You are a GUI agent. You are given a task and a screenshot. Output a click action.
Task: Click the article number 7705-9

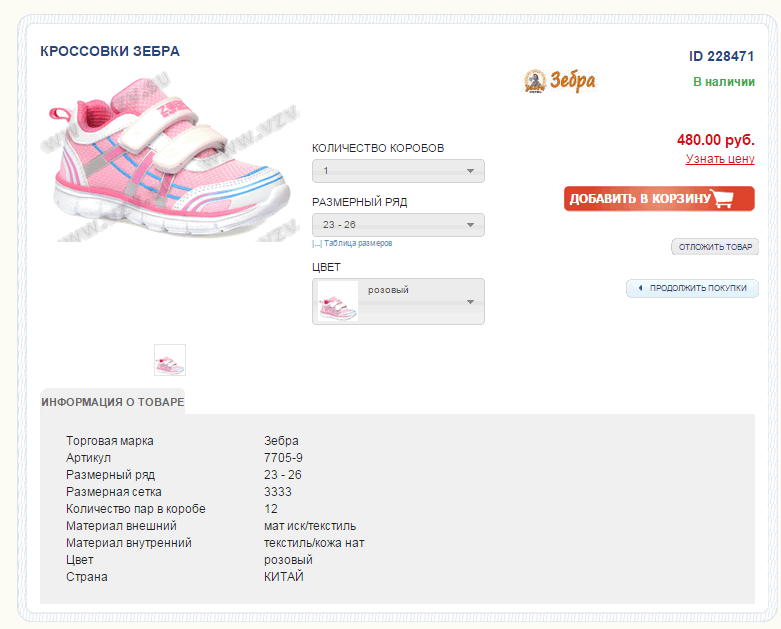(x=283, y=457)
